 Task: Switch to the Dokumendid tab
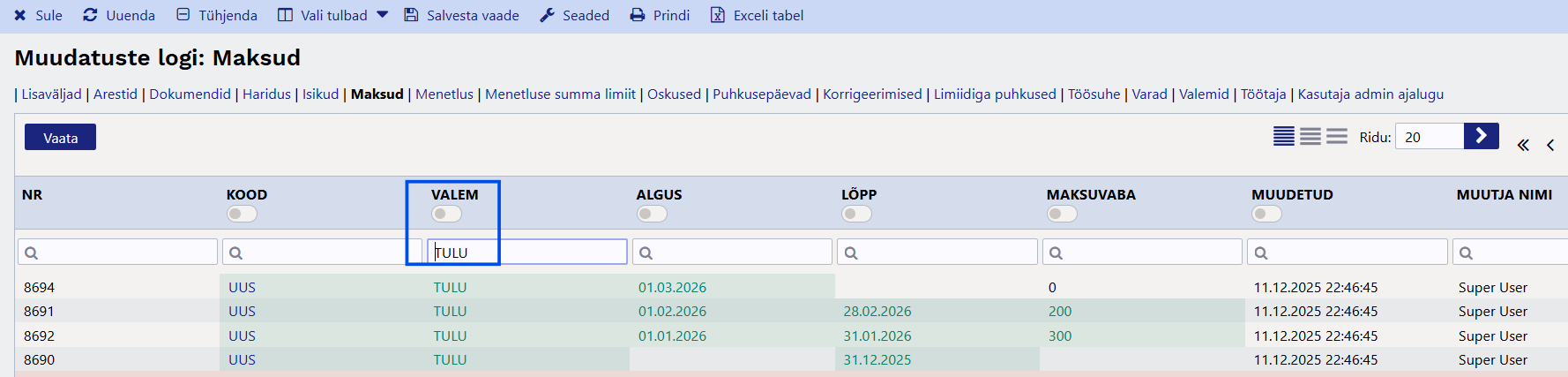[190, 94]
